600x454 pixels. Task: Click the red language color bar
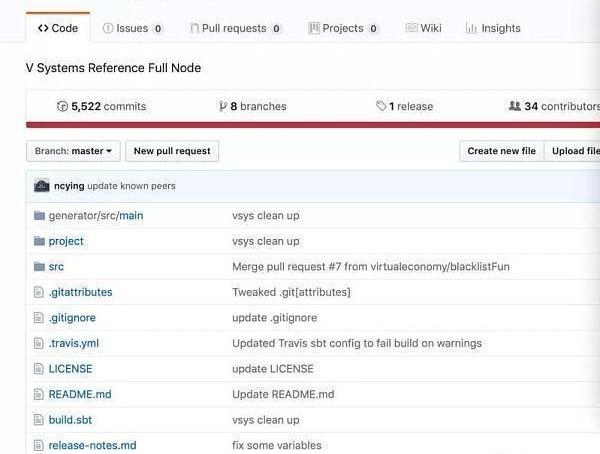click(313, 125)
